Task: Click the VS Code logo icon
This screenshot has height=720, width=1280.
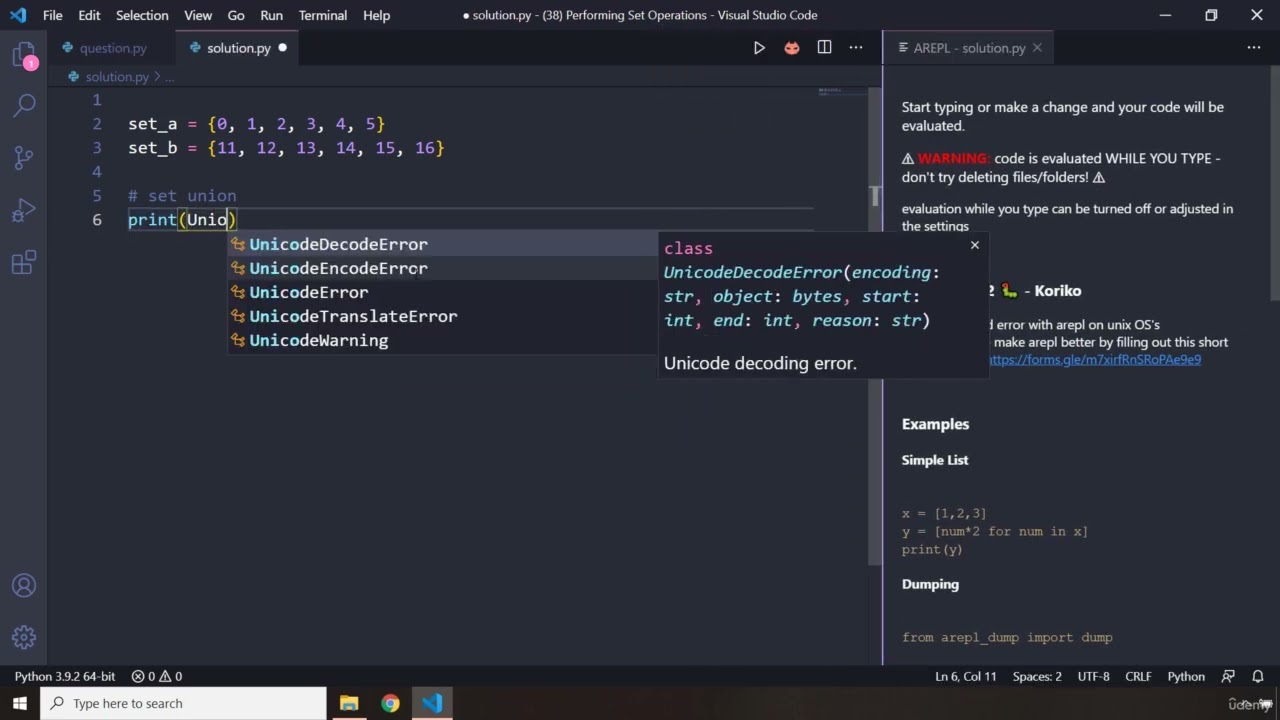Action: pyautogui.click(x=18, y=15)
